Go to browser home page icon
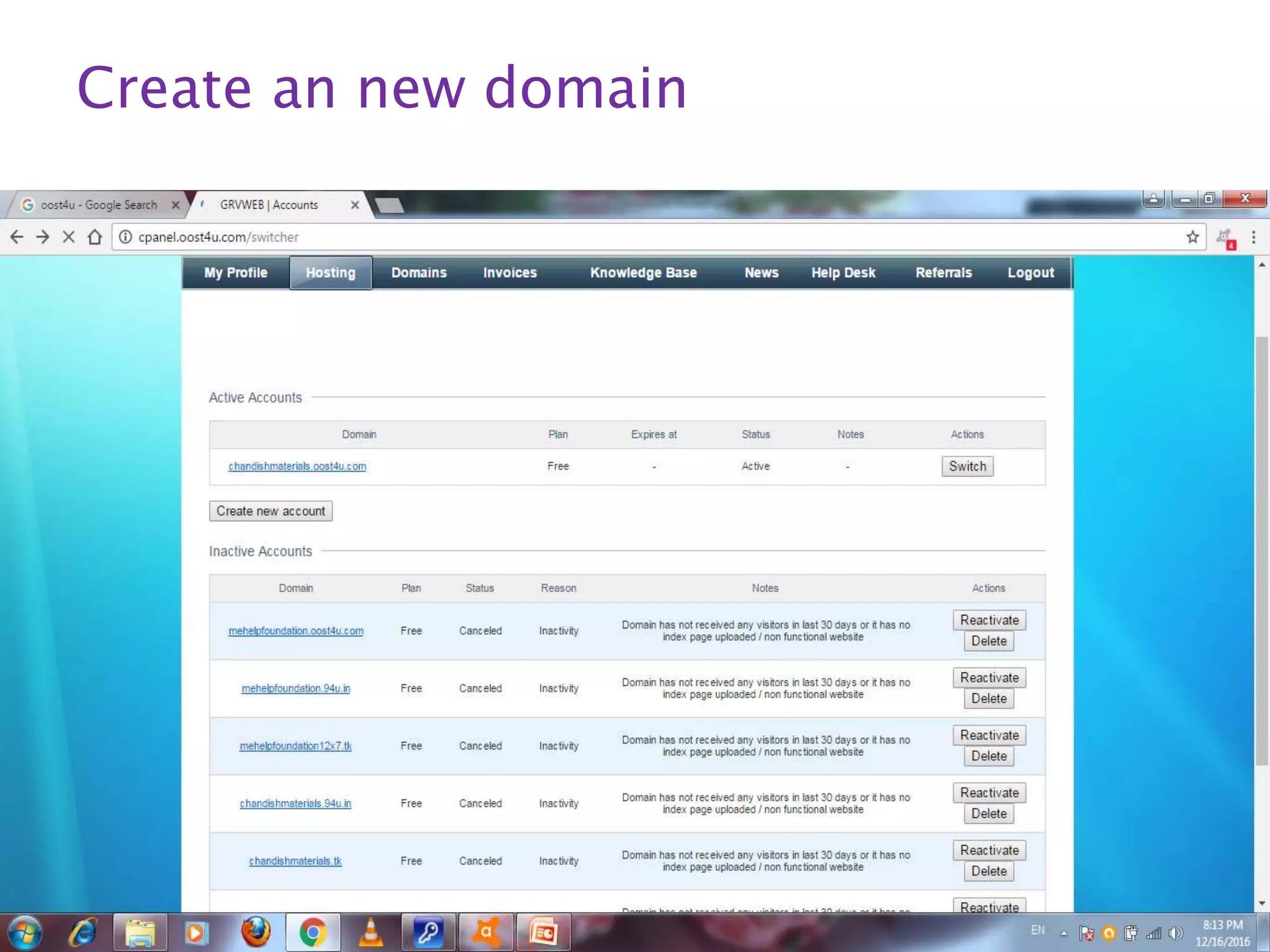 click(95, 237)
